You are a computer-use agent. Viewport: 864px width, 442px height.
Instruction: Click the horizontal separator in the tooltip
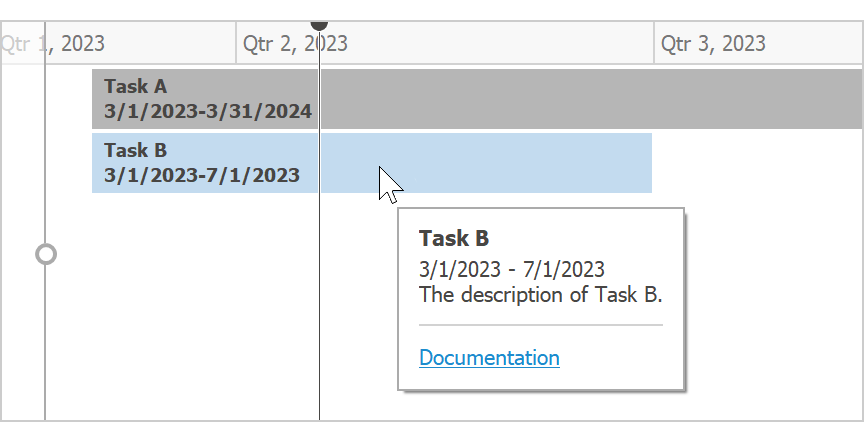(540, 325)
